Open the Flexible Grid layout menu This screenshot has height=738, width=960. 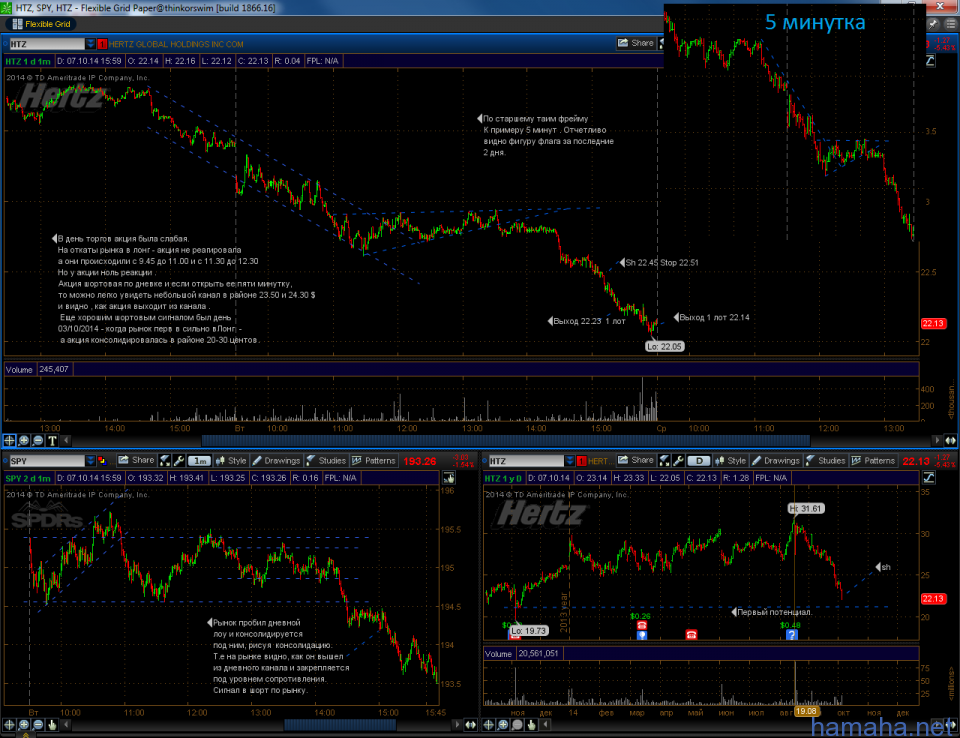coord(42,24)
